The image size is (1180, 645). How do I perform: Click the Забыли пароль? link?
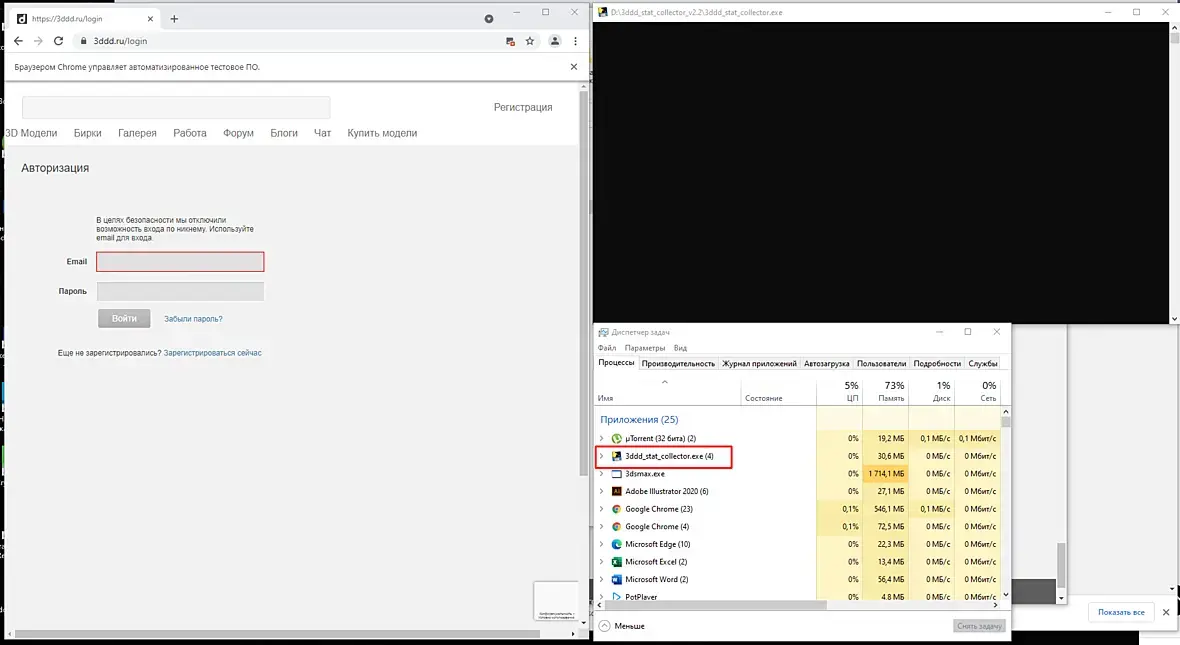click(x=193, y=319)
